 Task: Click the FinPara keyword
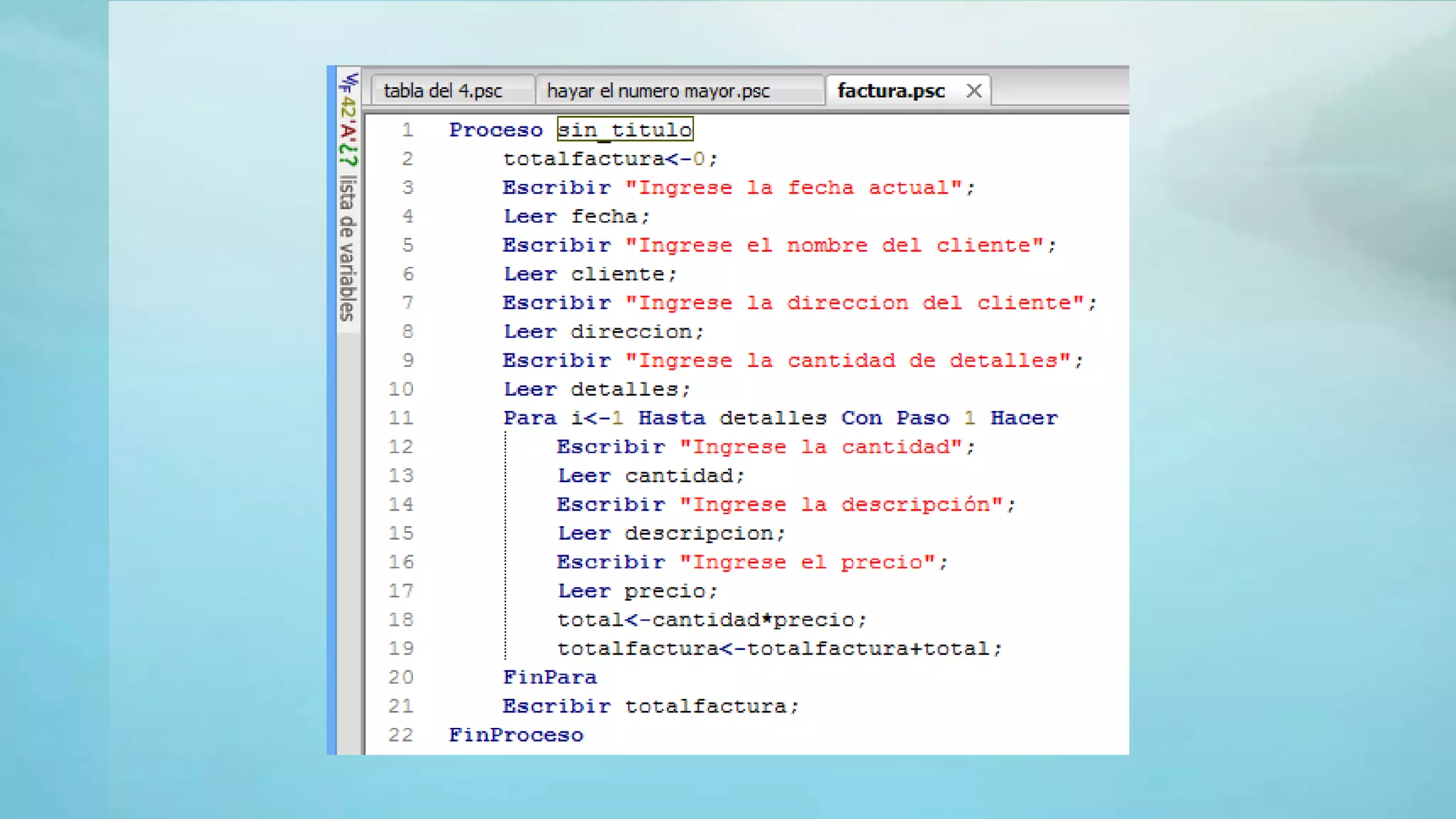point(550,678)
